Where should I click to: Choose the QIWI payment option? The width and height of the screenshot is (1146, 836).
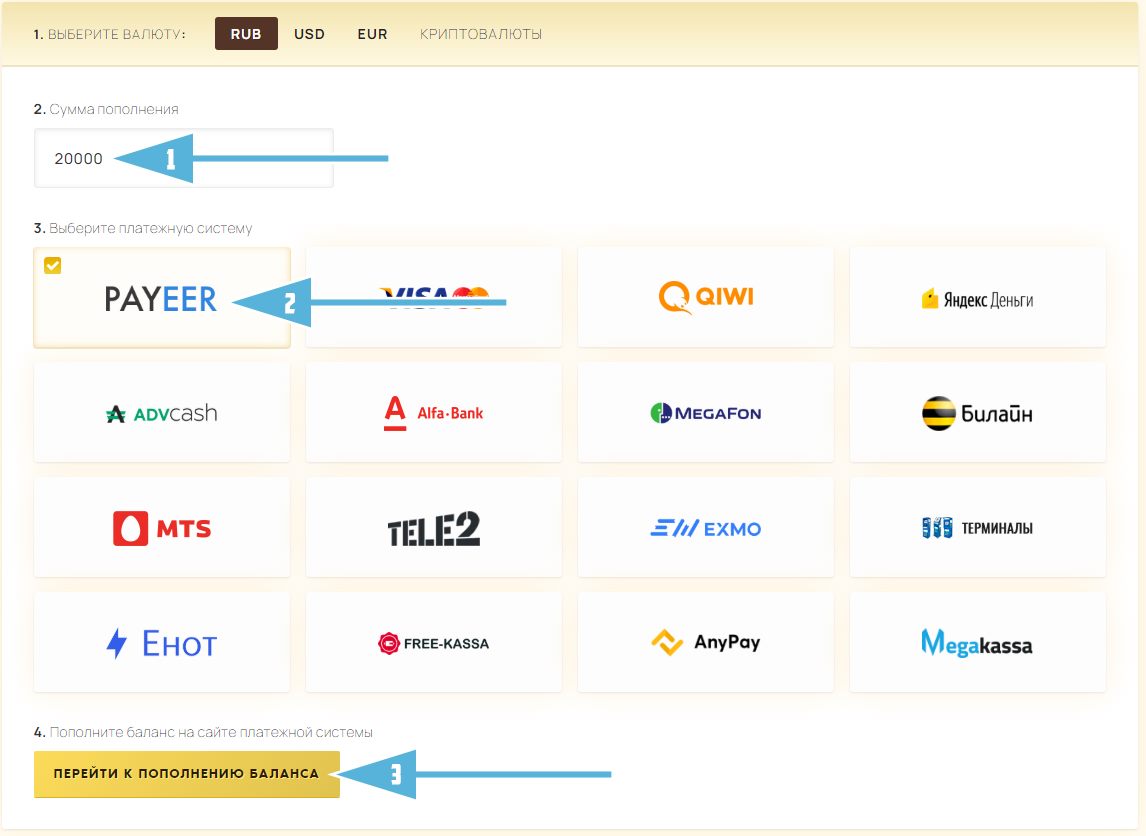pyautogui.click(x=705, y=297)
